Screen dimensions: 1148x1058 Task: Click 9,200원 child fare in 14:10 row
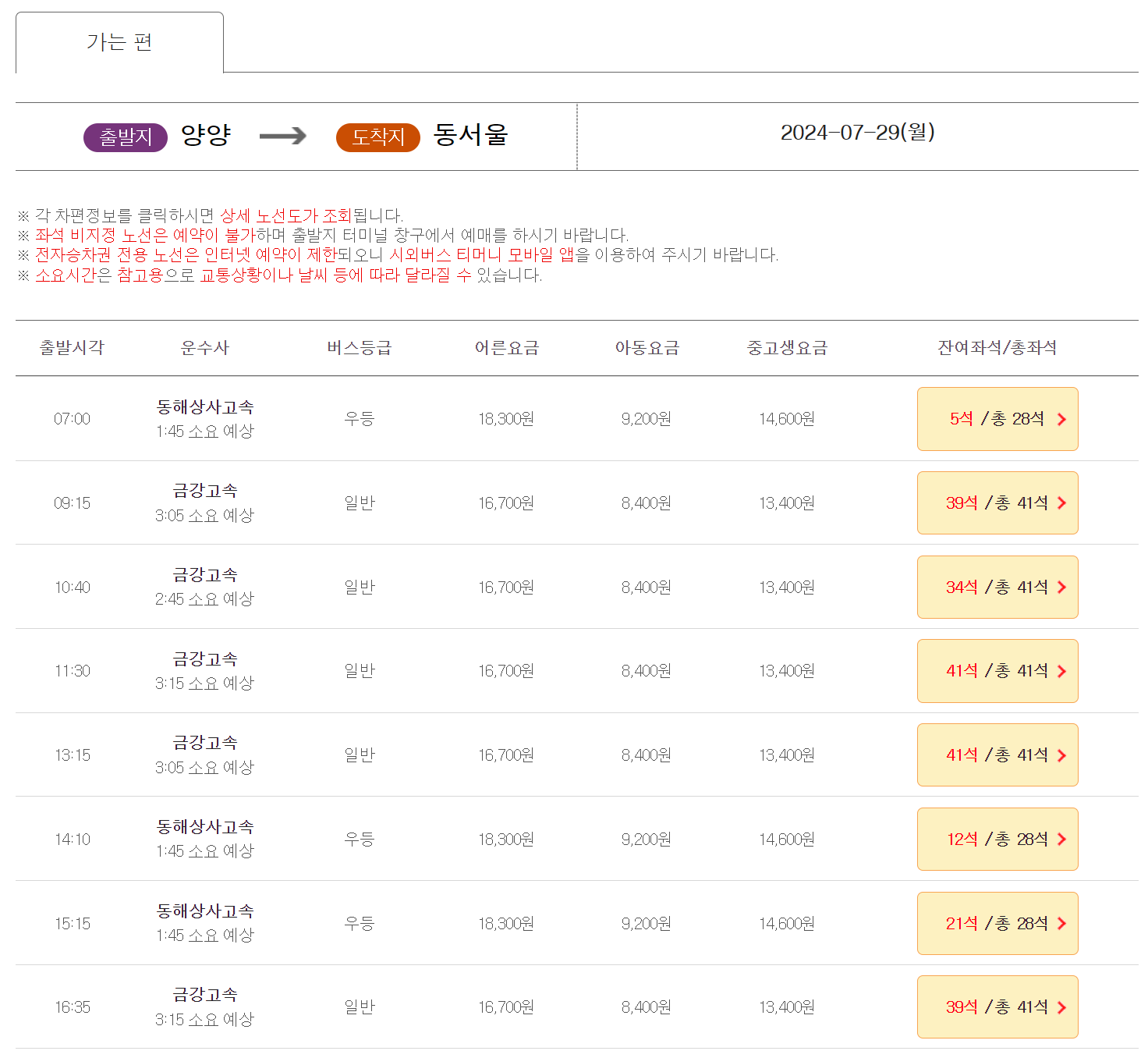(x=647, y=840)
